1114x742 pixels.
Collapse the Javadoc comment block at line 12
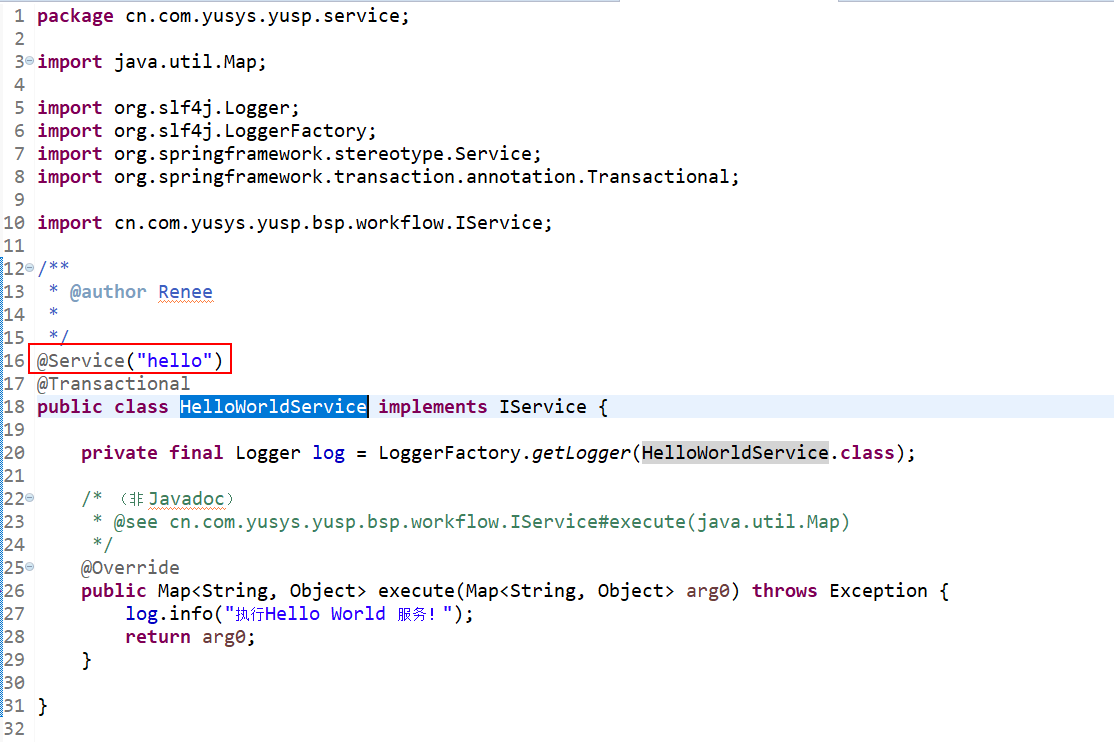[29, 269]
